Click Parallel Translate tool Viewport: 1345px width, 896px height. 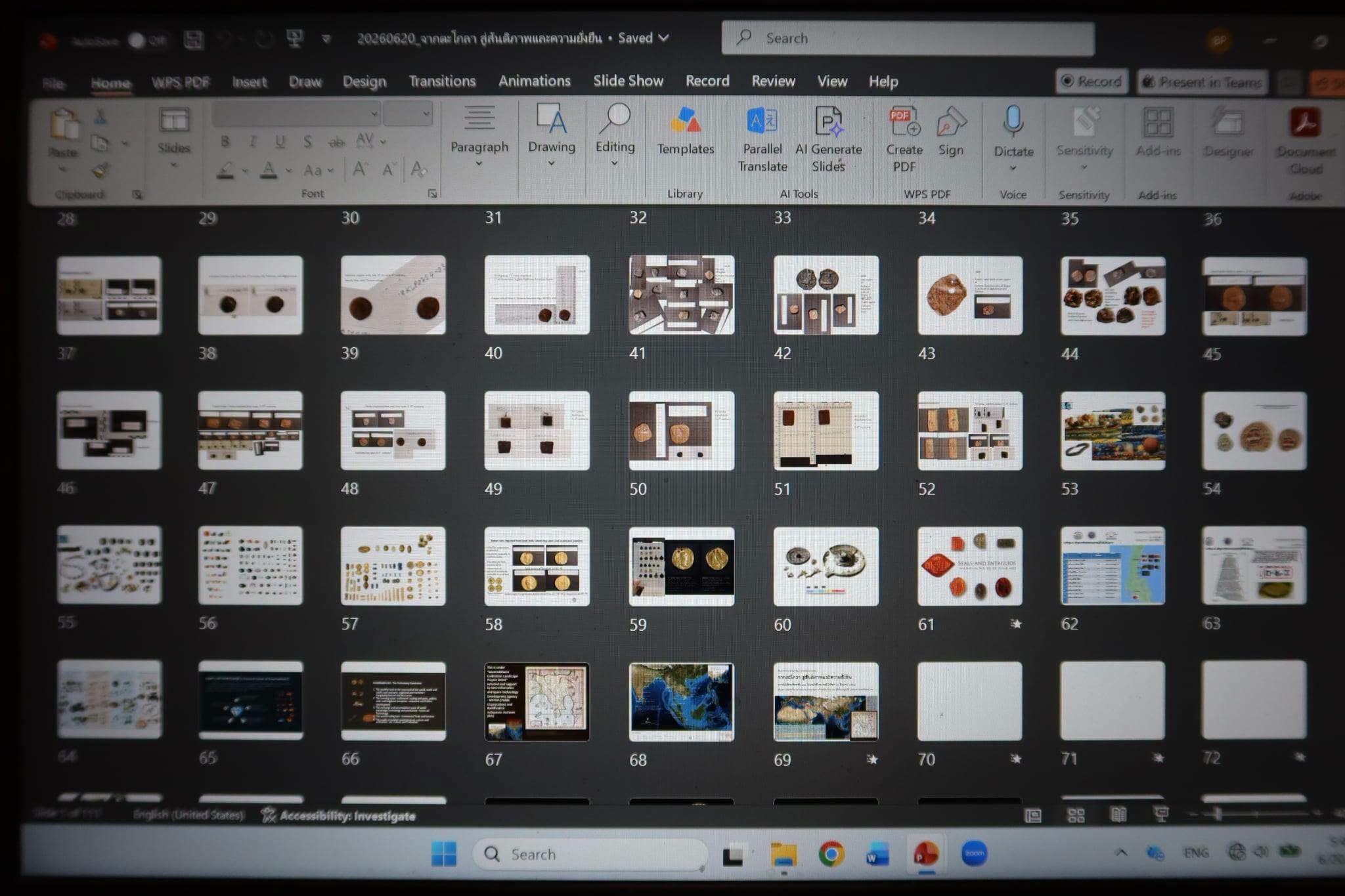pos(762,139)
